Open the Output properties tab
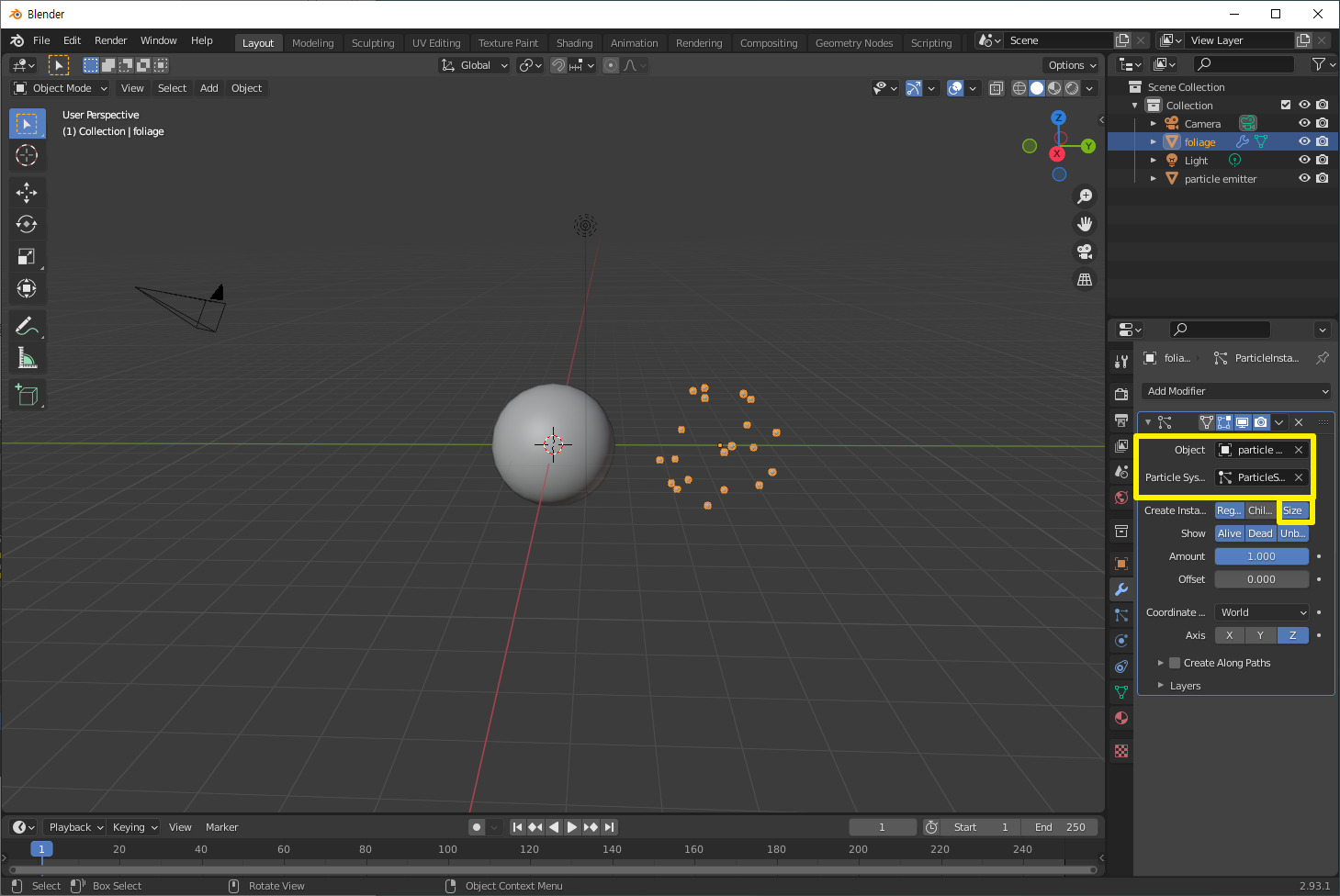 click(x=1121, y=420)
